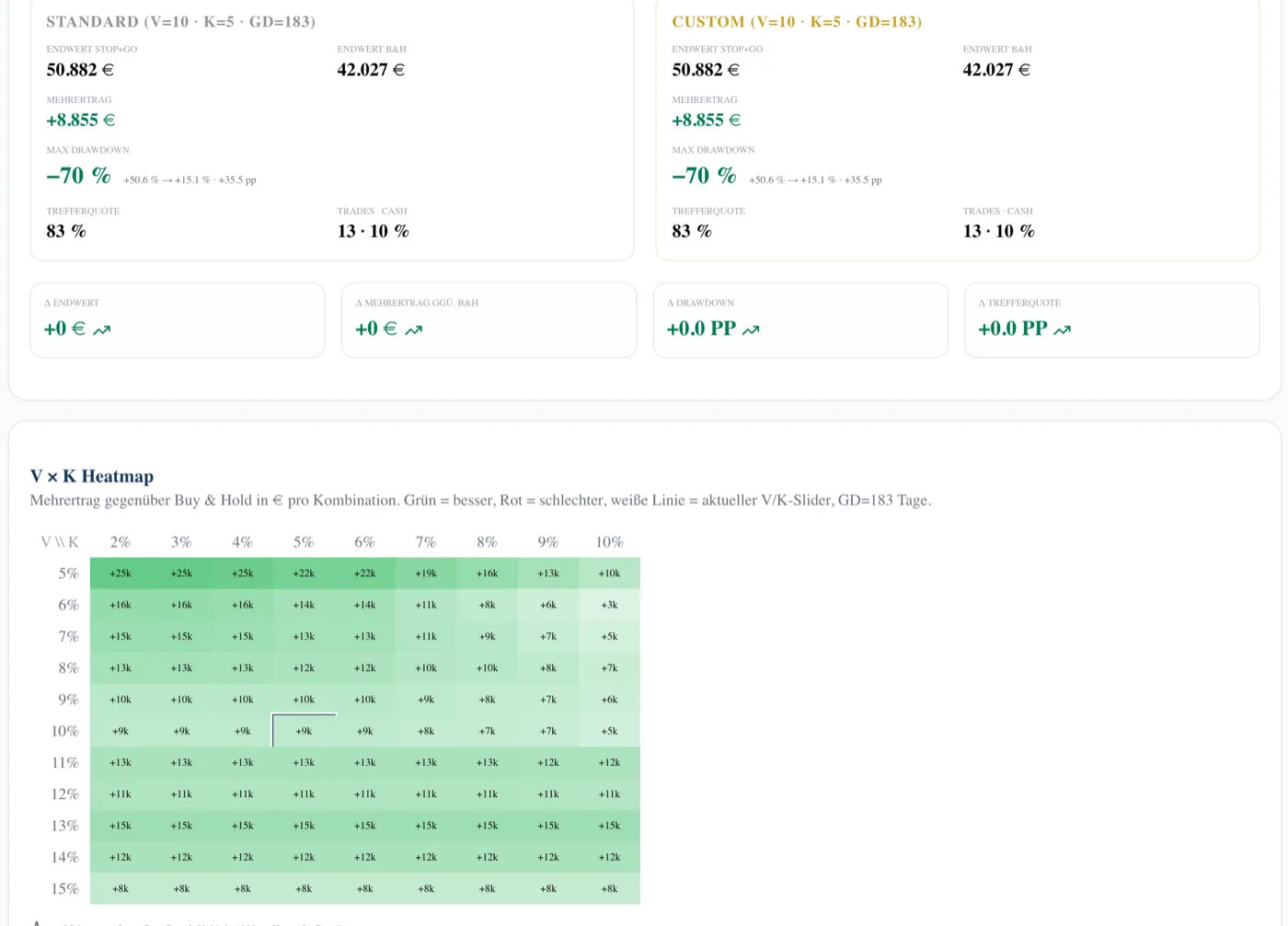1288x926 pixels.
Task: Click Trefferquote 83 % in Custom card
Action: click(692, 231)
